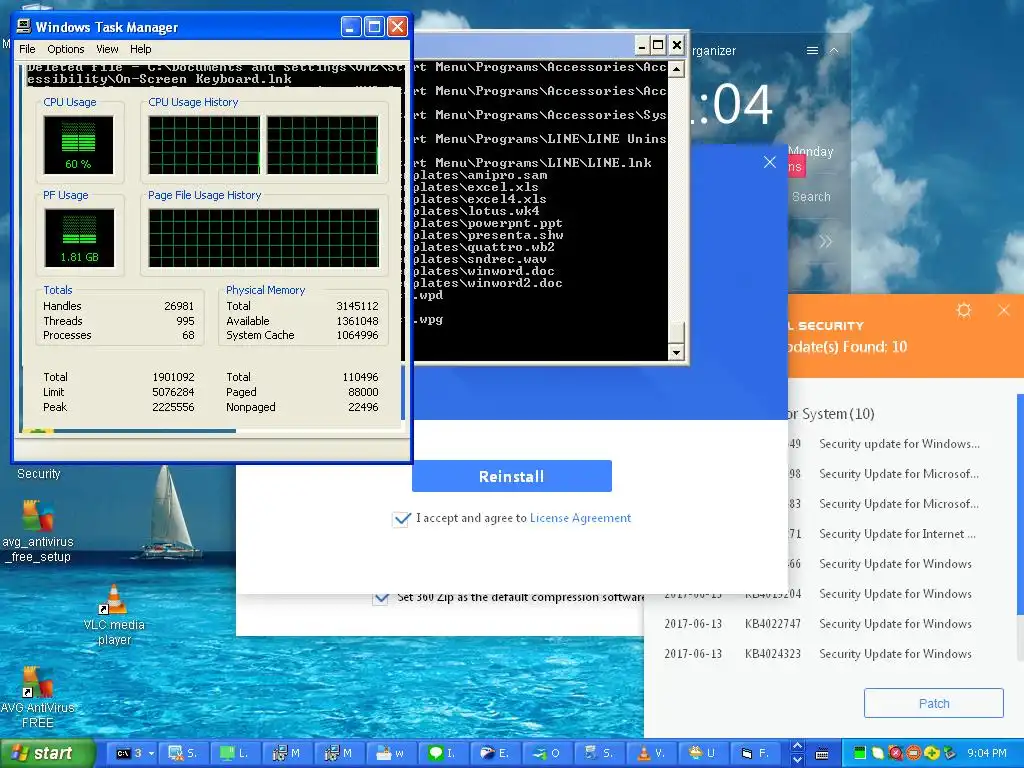This screenshot has height=768, width=1024.
Task: Switch to the 'S.' monitor taskbar button
Action: (x=183, y=754)
